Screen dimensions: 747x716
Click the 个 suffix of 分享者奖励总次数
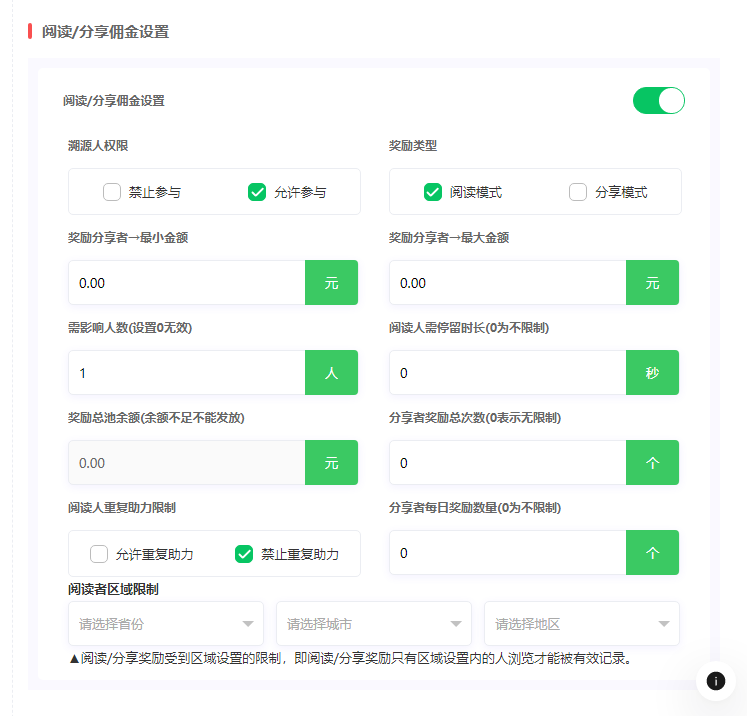(653, 463)
